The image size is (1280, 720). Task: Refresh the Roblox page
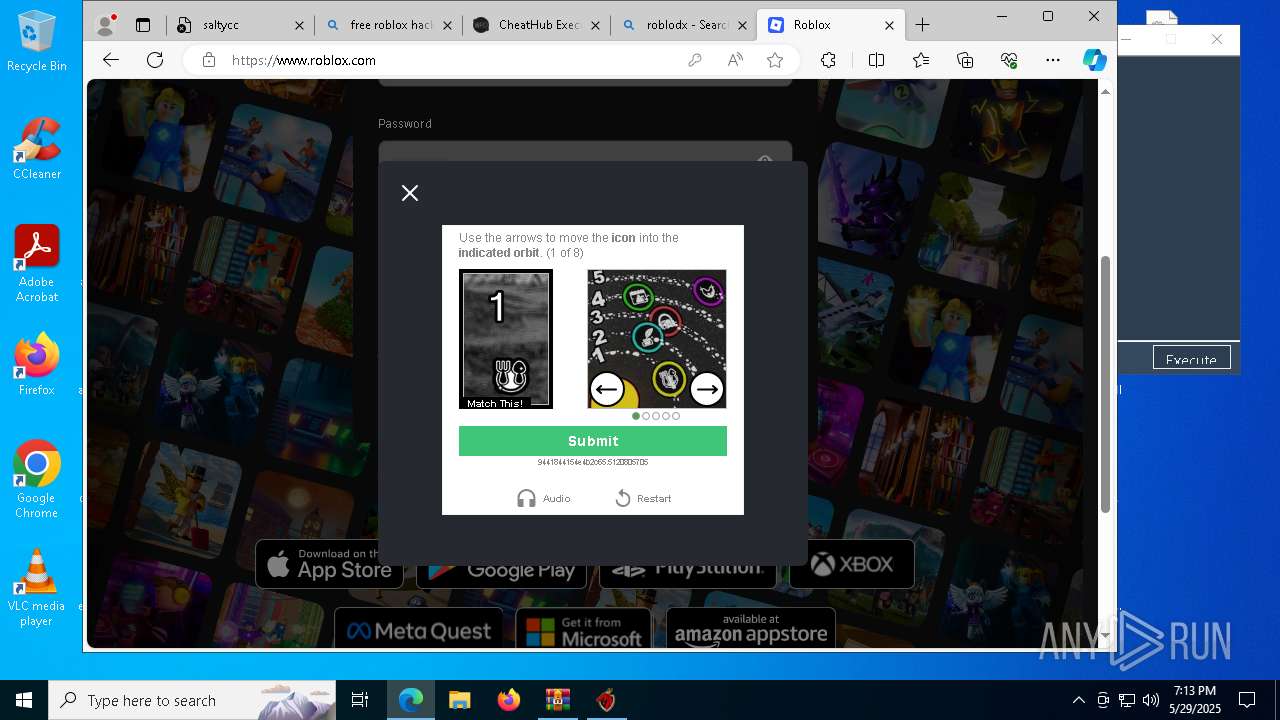coord(155,60)
